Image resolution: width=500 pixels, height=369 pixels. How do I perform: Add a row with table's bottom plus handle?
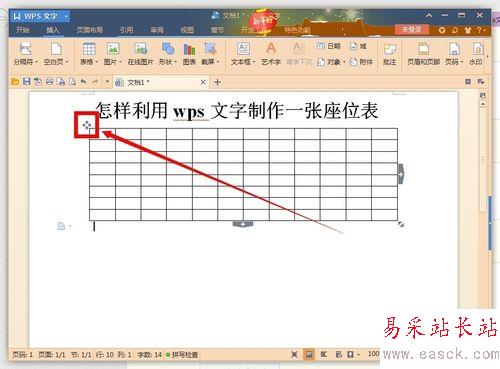click(243, 224)
